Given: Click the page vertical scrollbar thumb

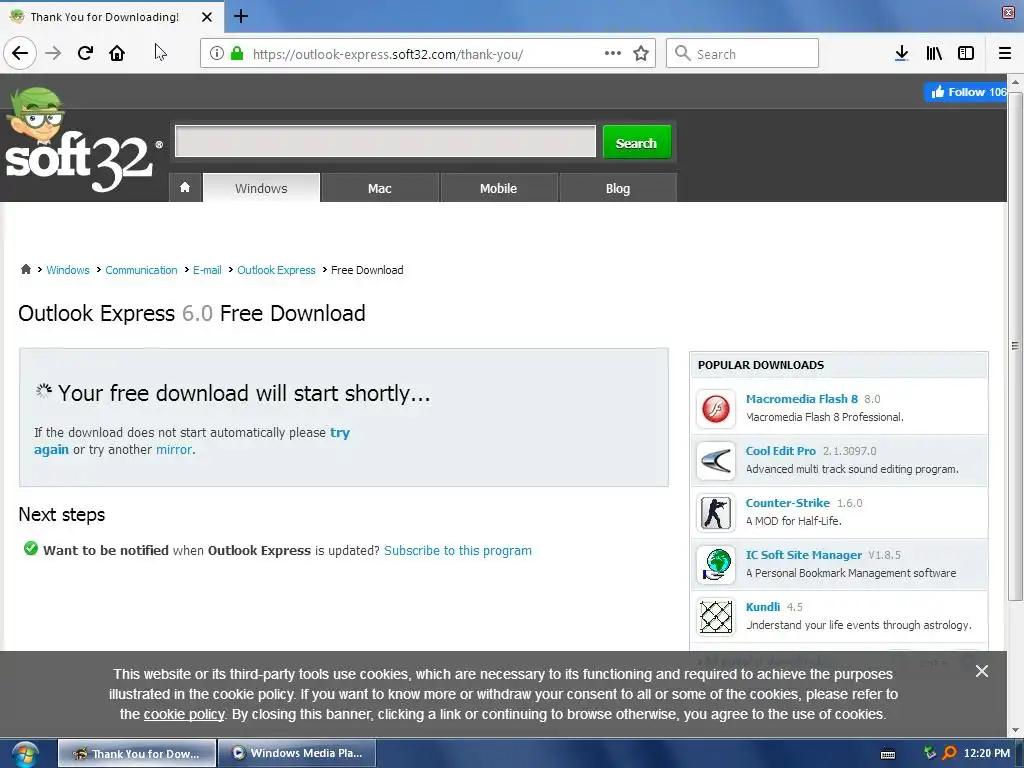Looking at the screenshot, I should [1015, 345].
